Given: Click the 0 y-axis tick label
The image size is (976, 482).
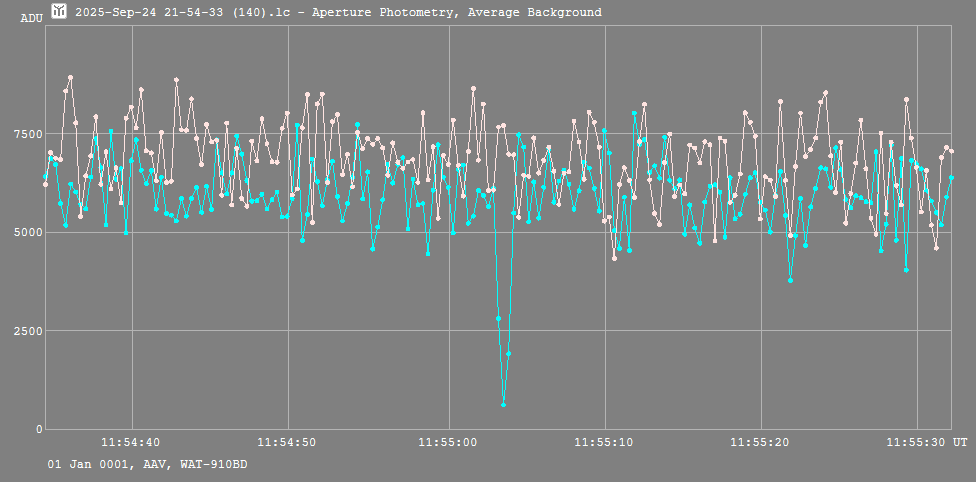Looking at the screenshot, I should [39, 429].
